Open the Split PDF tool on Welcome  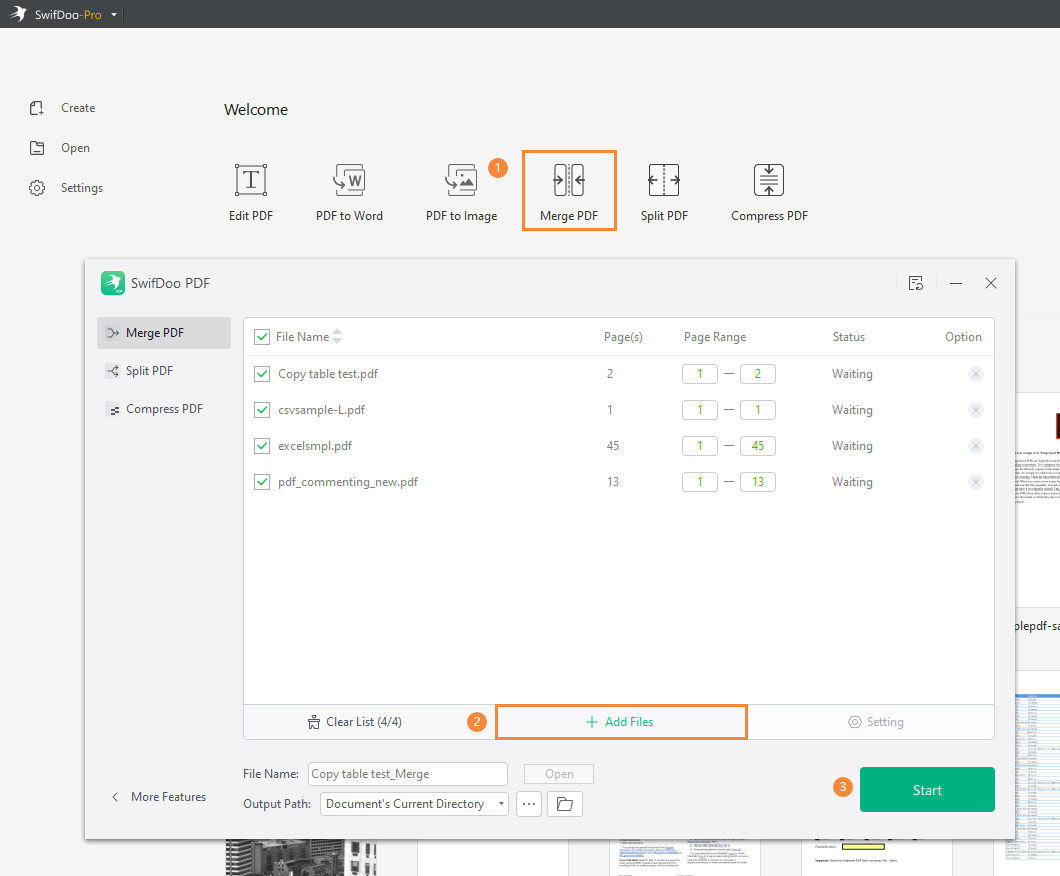(x=664, y=192)
